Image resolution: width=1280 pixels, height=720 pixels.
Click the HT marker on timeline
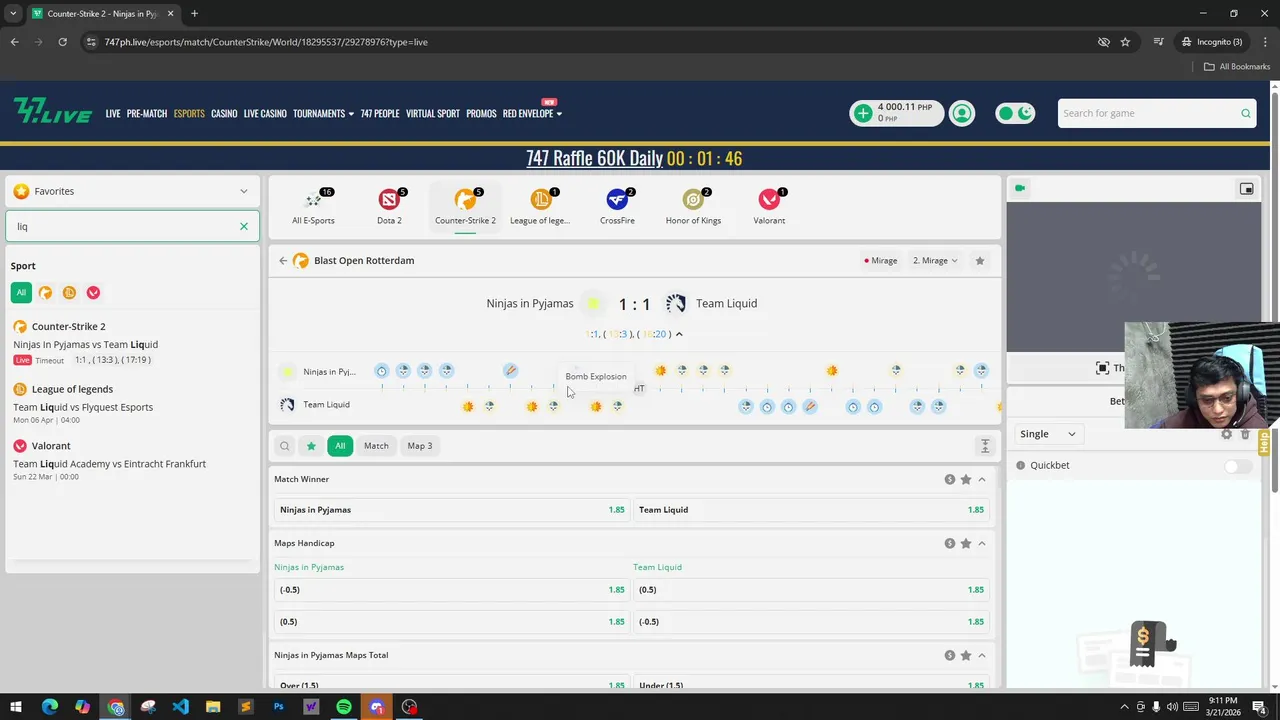click(x=639, y=389)
